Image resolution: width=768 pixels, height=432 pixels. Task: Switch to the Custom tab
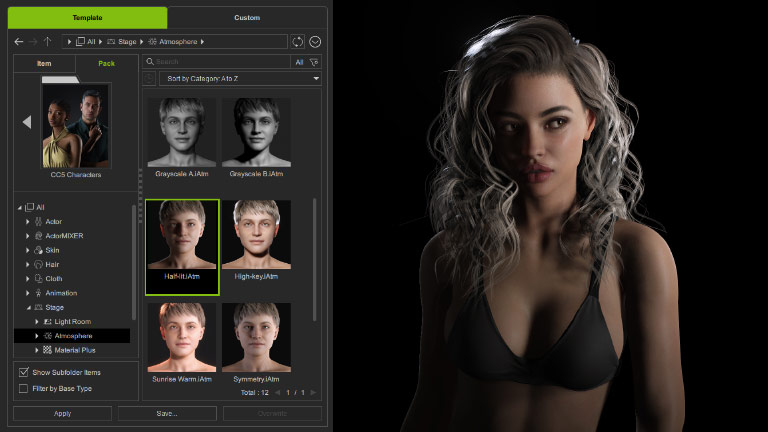tap(247, 18)
